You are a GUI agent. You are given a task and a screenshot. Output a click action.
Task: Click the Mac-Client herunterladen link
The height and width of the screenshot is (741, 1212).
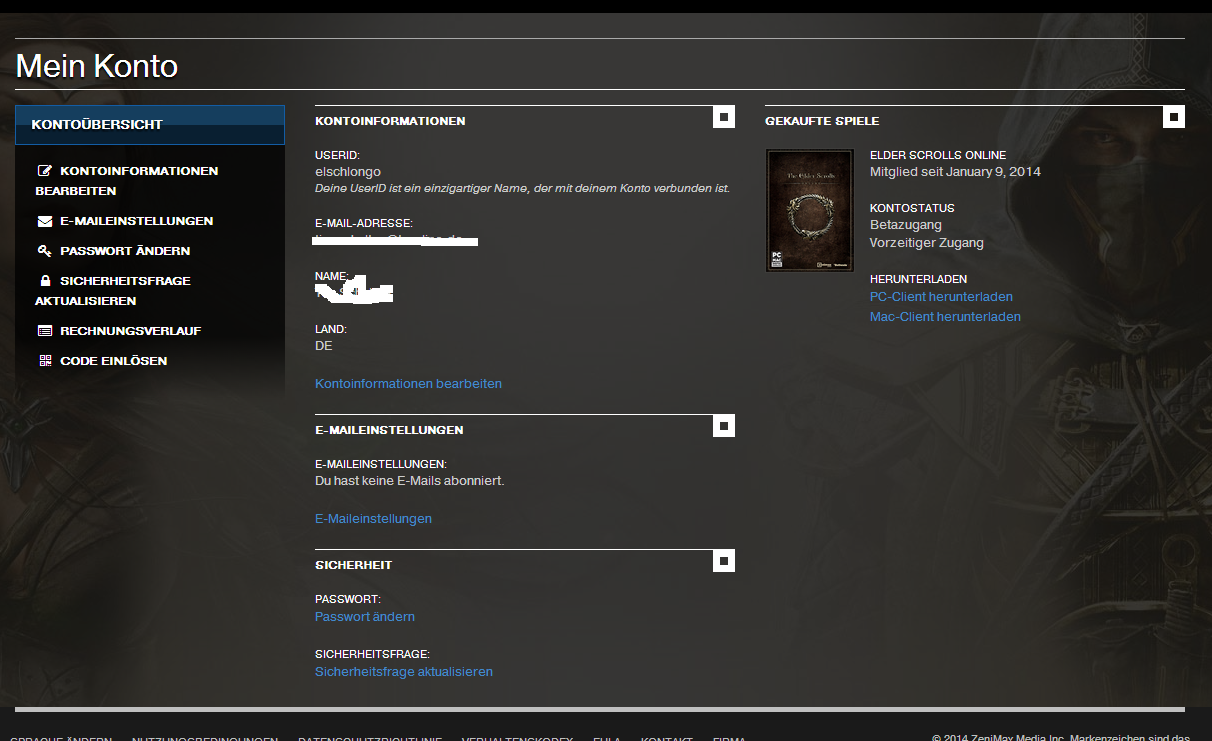pyautogui.click(x=945, y=317)
